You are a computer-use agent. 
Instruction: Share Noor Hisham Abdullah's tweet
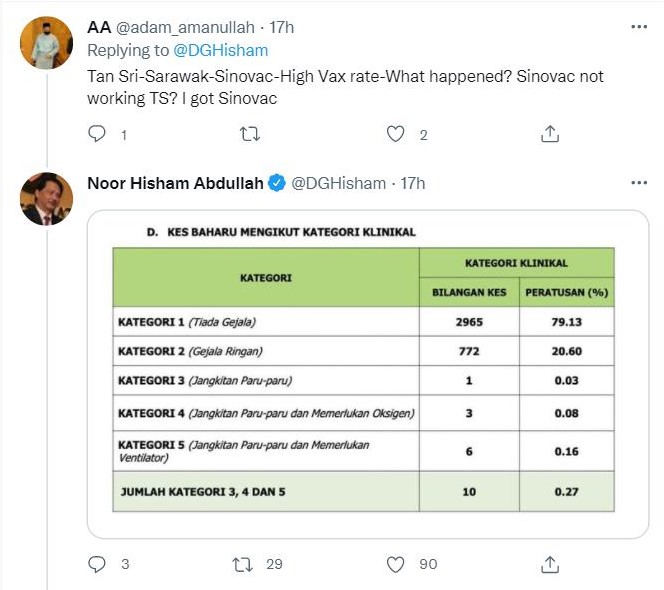(549, 564)
